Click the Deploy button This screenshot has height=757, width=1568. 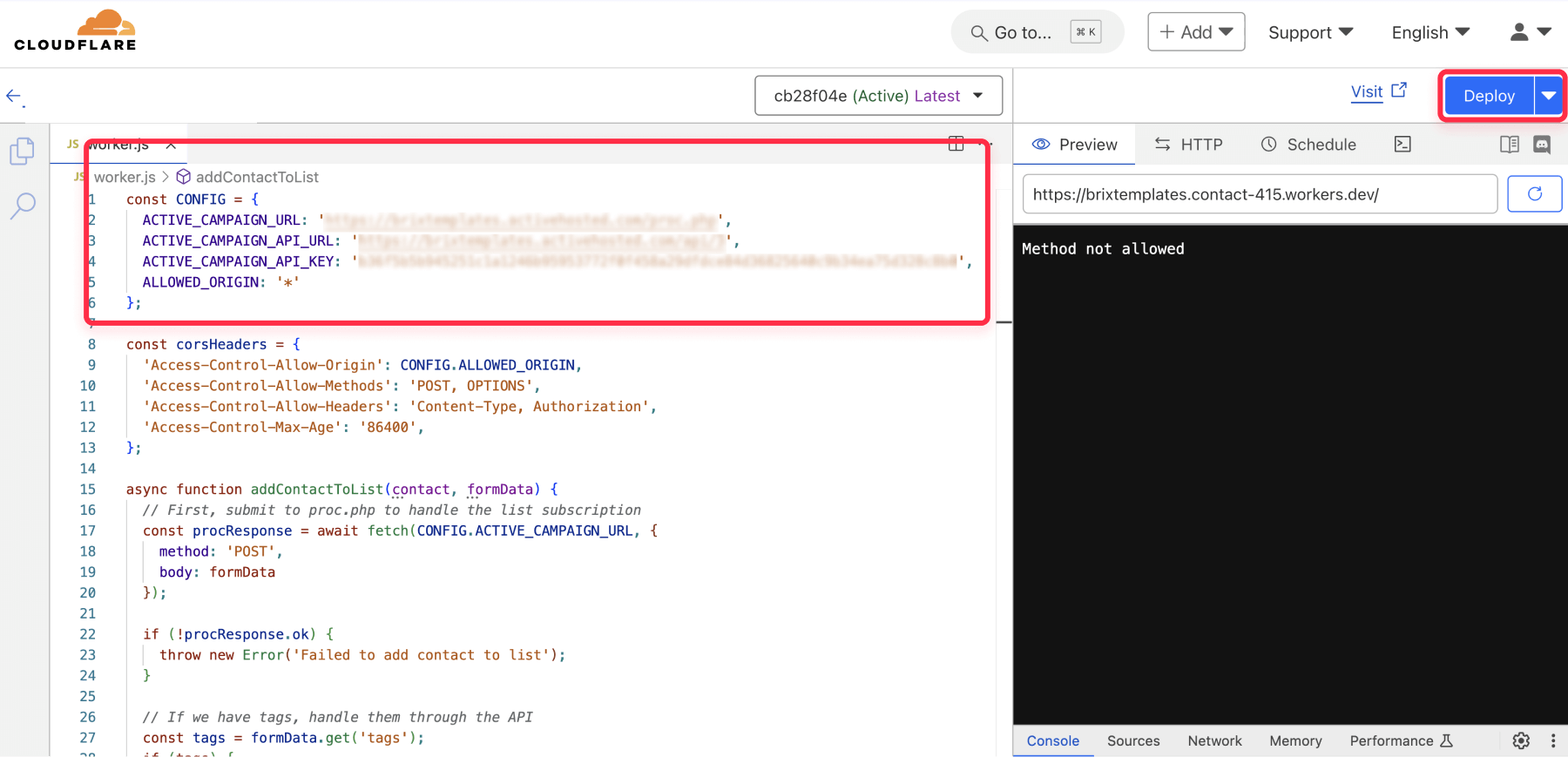(x=1489, y=96)
